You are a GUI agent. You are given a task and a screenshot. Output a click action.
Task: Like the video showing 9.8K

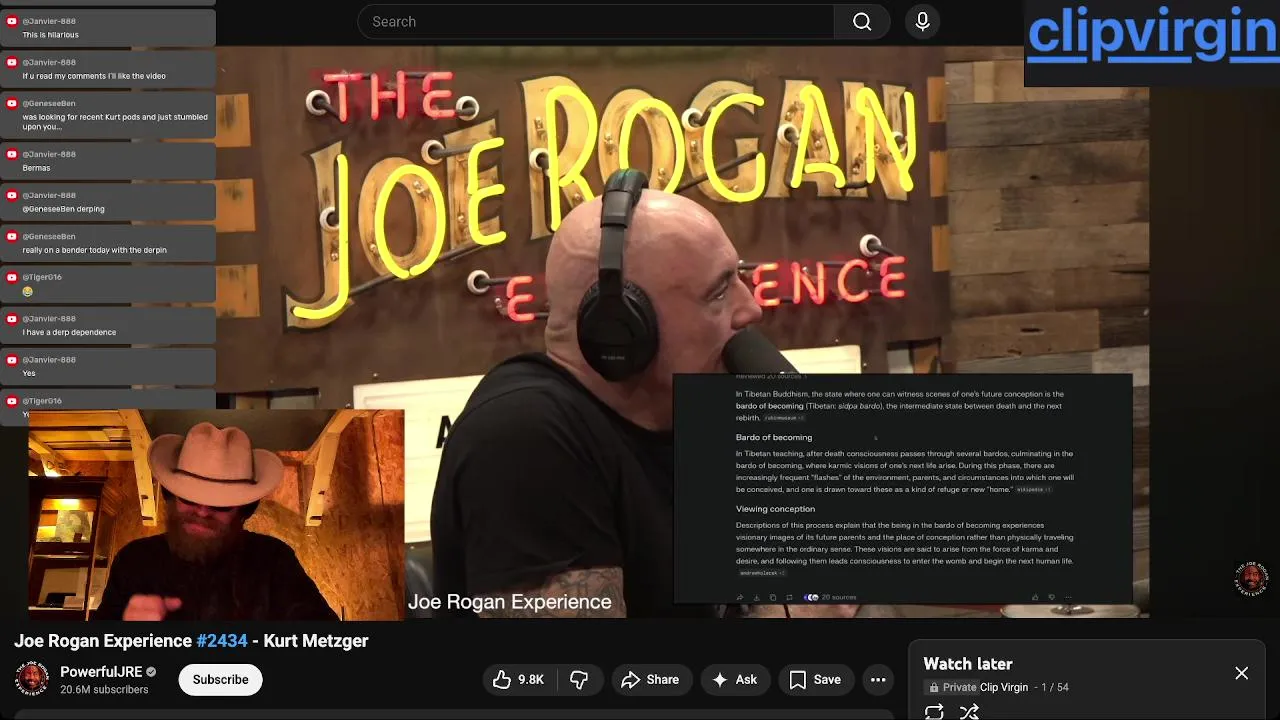(518, 680)
